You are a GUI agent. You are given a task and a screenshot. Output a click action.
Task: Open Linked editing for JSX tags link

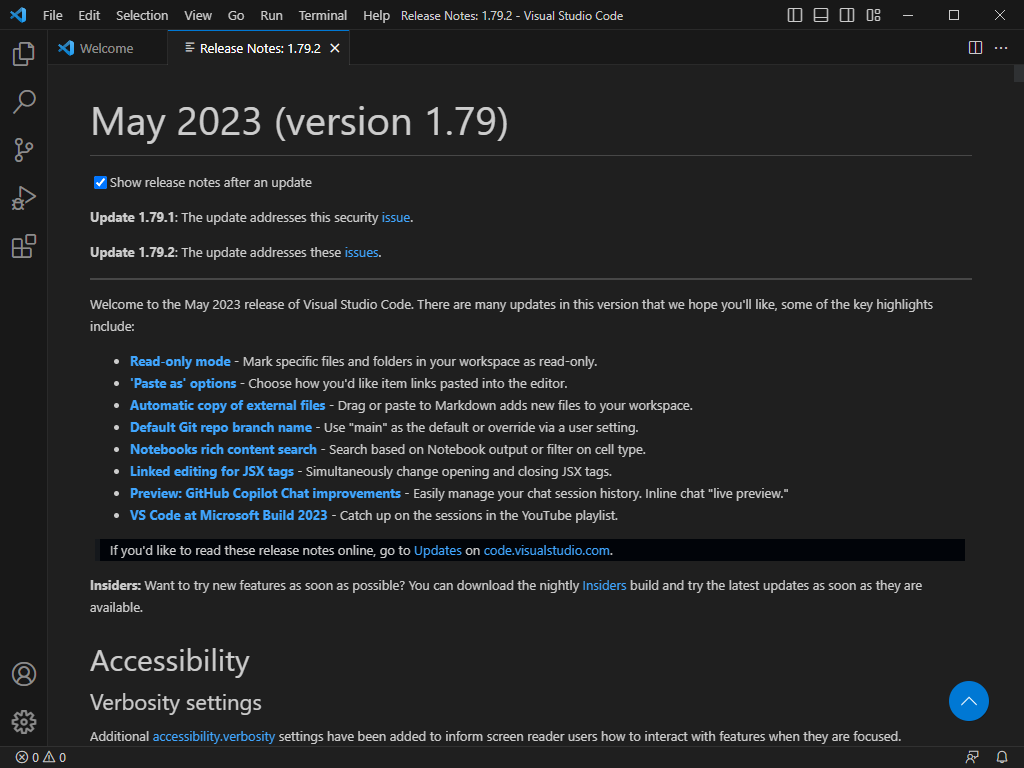tap(212, 472)
